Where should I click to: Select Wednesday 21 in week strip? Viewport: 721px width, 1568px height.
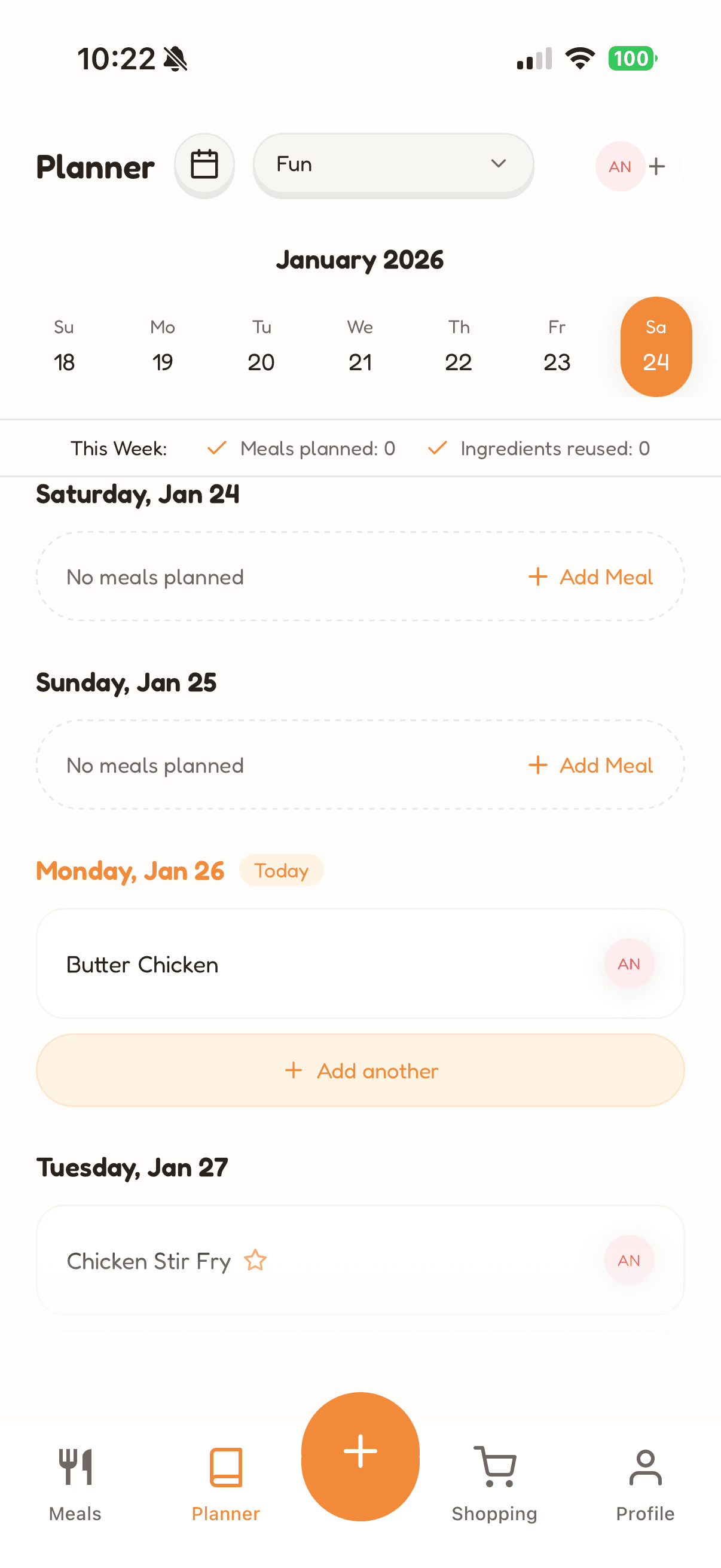(x=360, y=347)
